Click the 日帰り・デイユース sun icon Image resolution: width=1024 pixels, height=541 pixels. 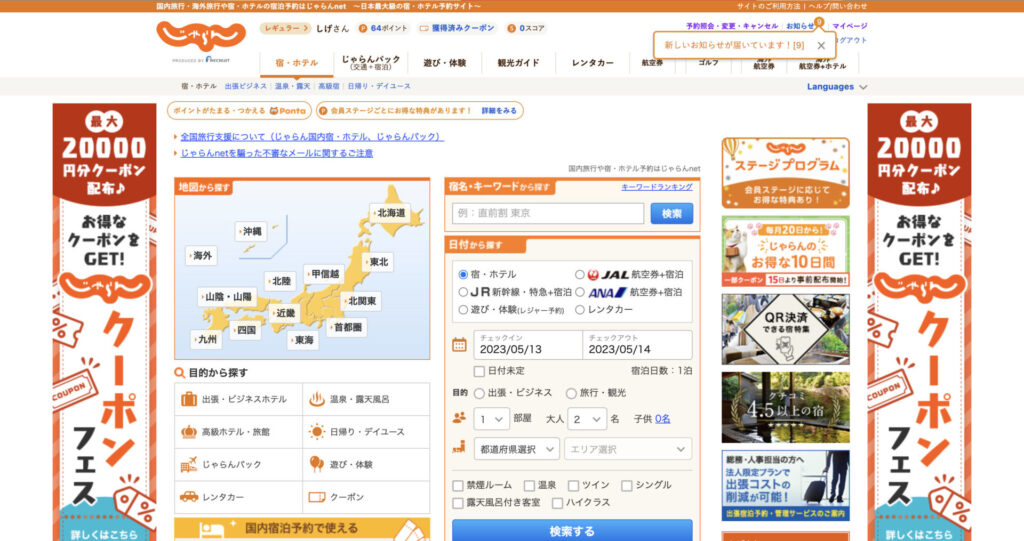point(317,431)
